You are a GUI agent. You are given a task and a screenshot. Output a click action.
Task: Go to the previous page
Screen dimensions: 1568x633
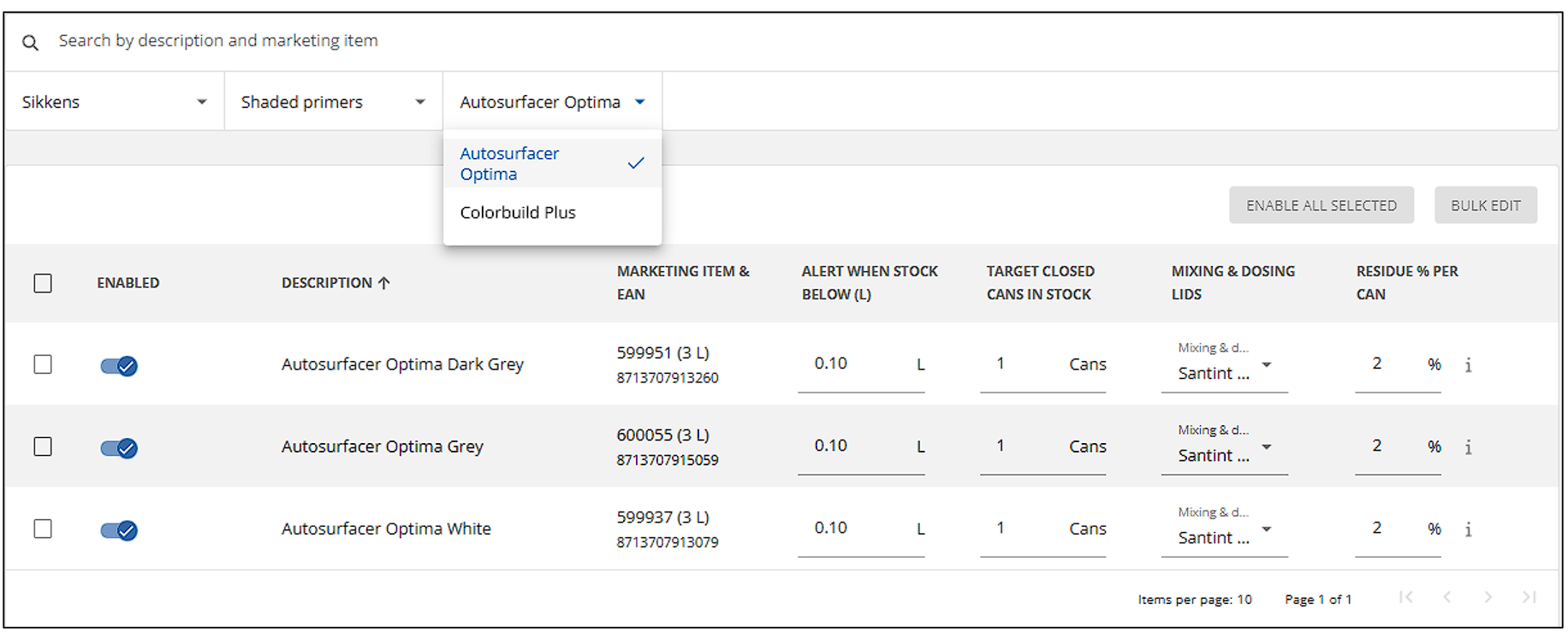pyautogui.click(x=1446, y=597)
